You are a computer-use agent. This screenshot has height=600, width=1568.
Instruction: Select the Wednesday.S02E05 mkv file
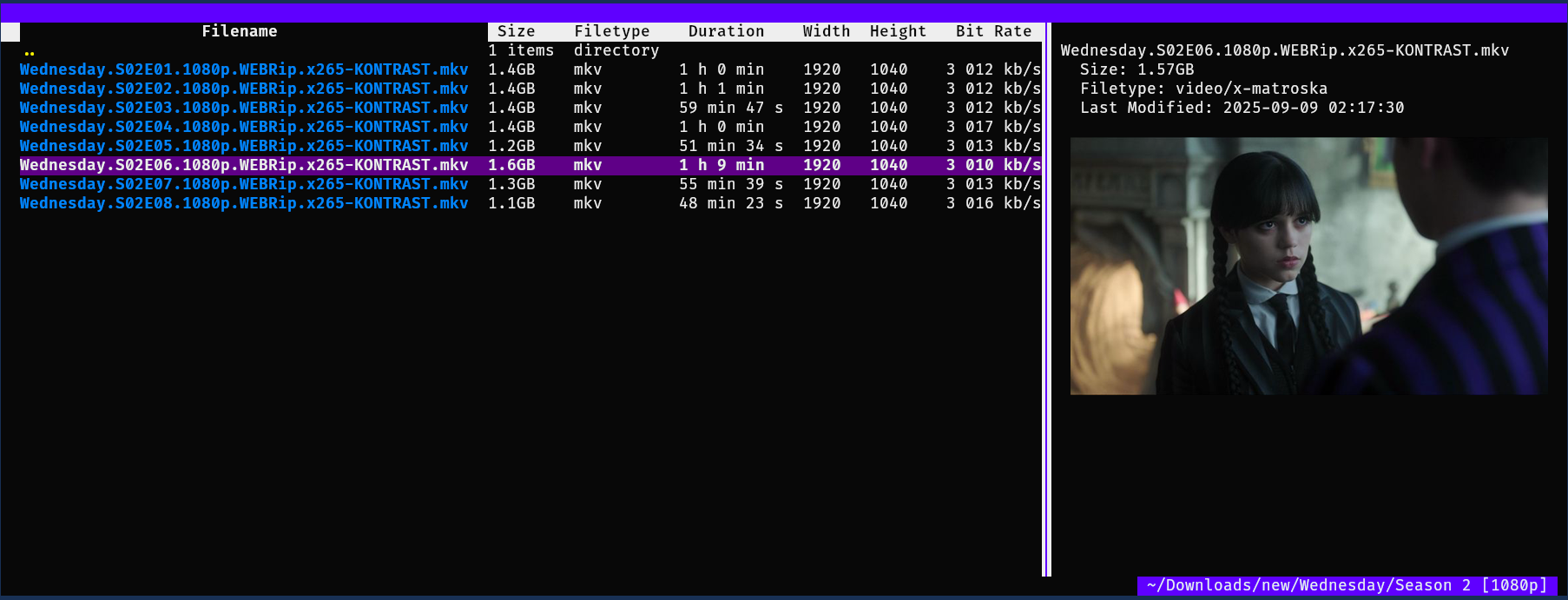(244, 146)
